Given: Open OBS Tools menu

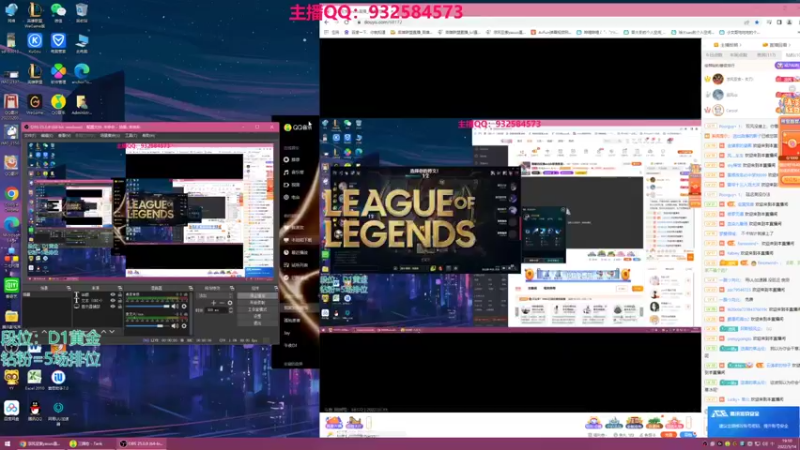Looking at the screenshot, I should [131, 136].
